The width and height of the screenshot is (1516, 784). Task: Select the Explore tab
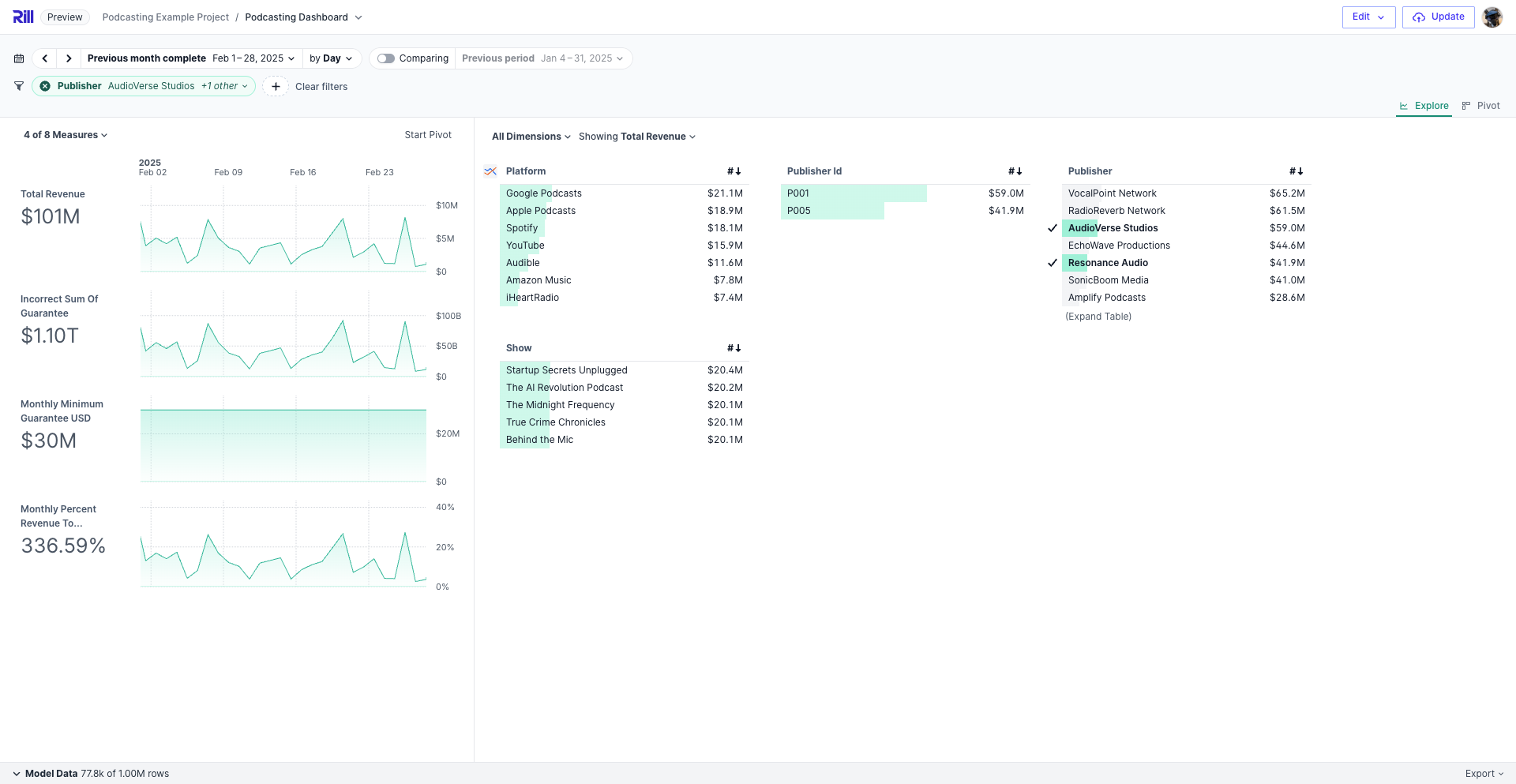pyautogui.click(x=1424, y=106)
